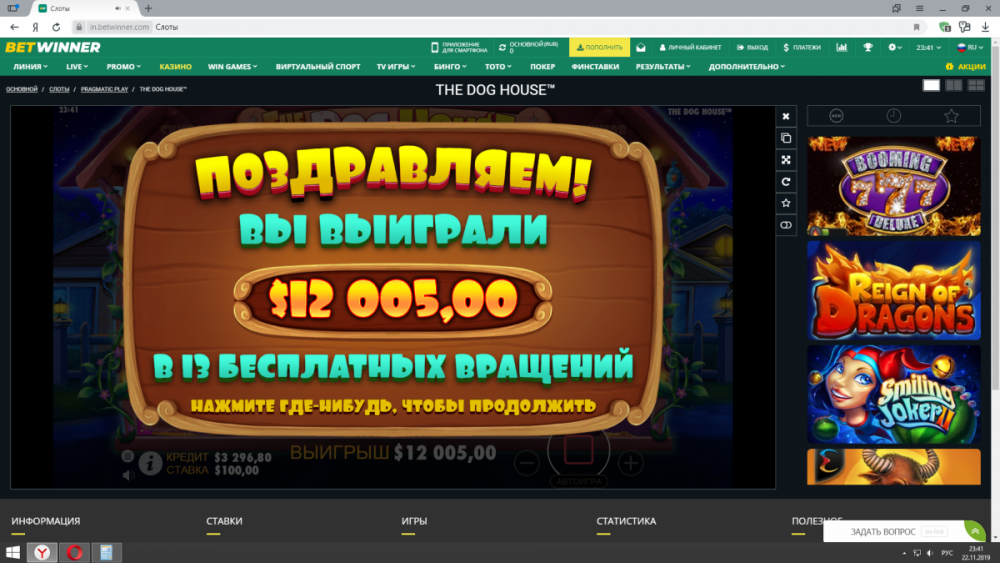Go to Pragmatic Play breadcrumb link
Image resolution: width=1000 pixels, height=563 pixels.
coord(104,89)
